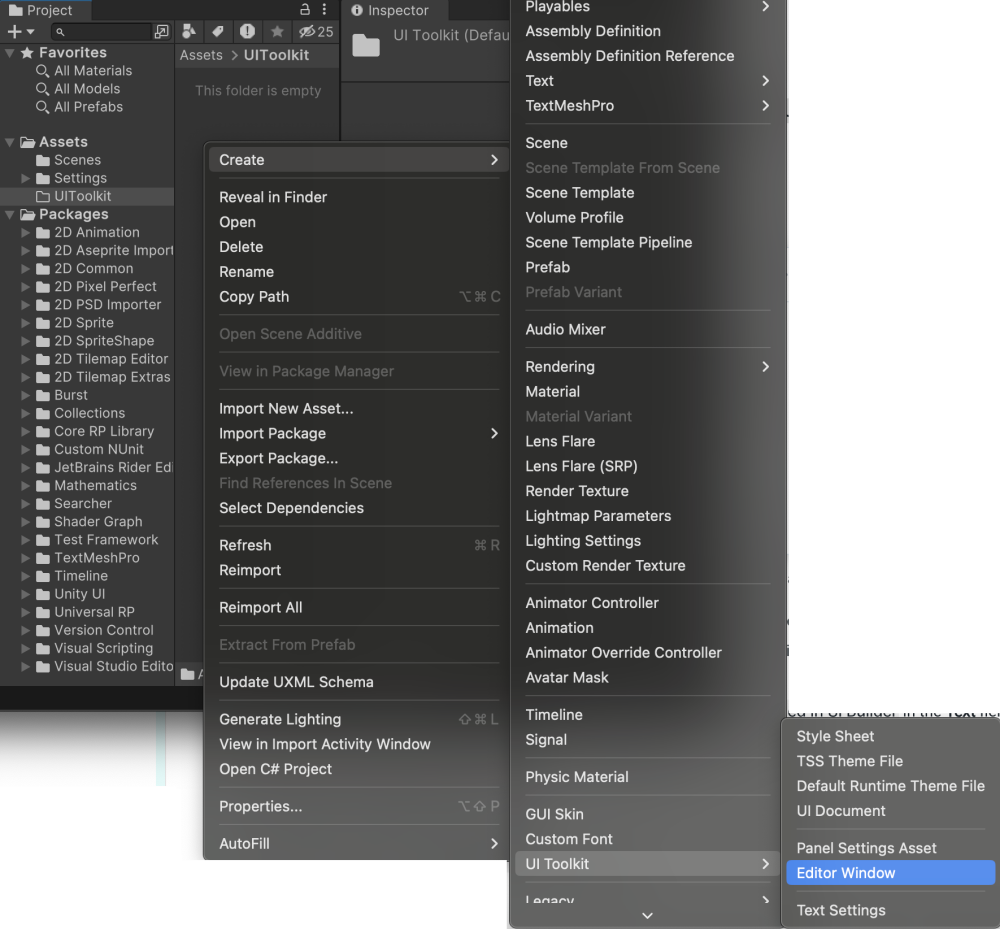The width and height of the screenshot is (1000, 929).
Task: Toggle the Project window padlock
Action: pos(303,9)
